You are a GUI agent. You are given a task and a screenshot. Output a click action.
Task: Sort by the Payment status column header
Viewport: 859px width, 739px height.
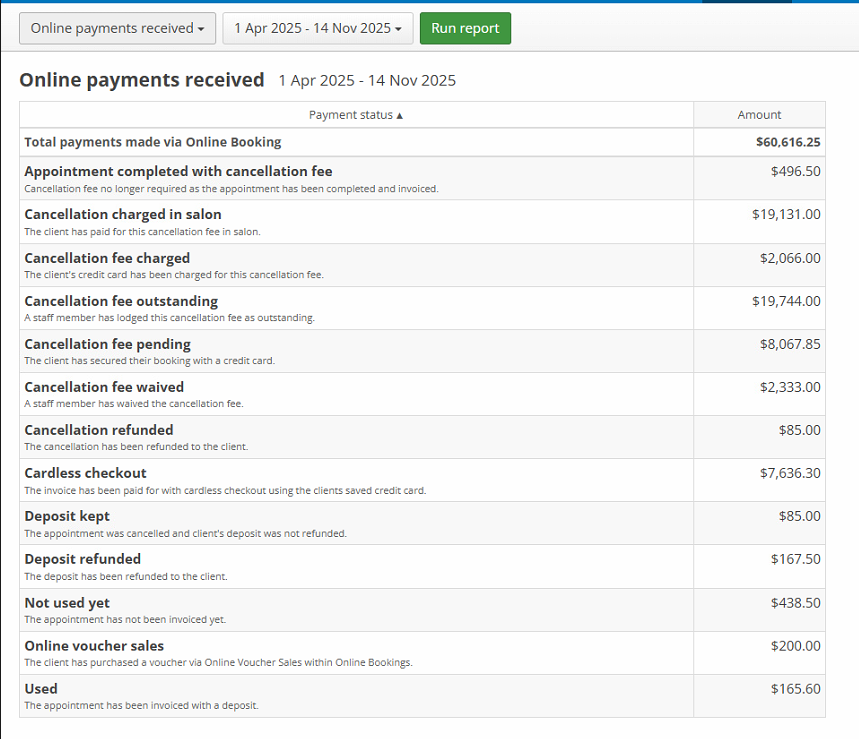(356, 115)
